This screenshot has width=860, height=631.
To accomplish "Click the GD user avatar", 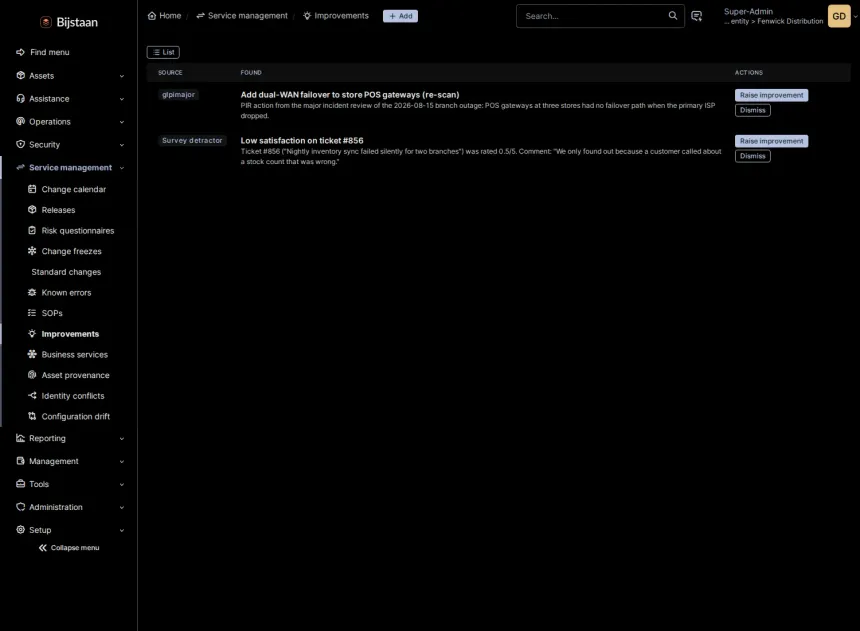I will pyautogui.click(x=839, y=16).
